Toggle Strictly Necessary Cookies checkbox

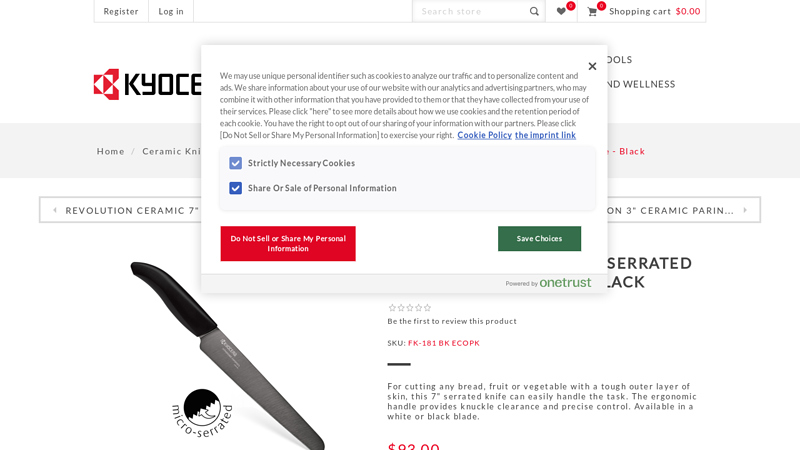tap(235, 163)
